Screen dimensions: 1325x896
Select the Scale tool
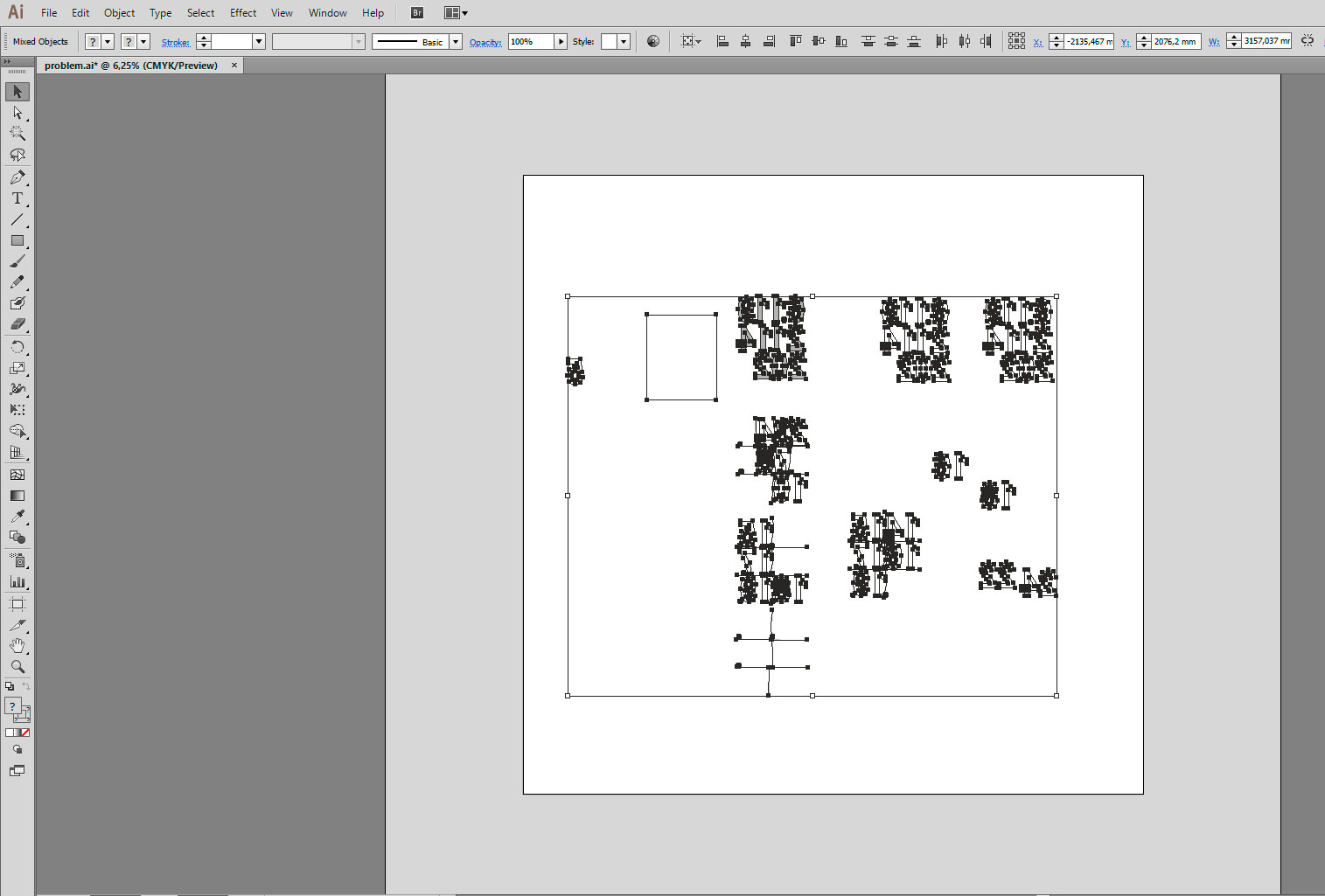point(17,368)
